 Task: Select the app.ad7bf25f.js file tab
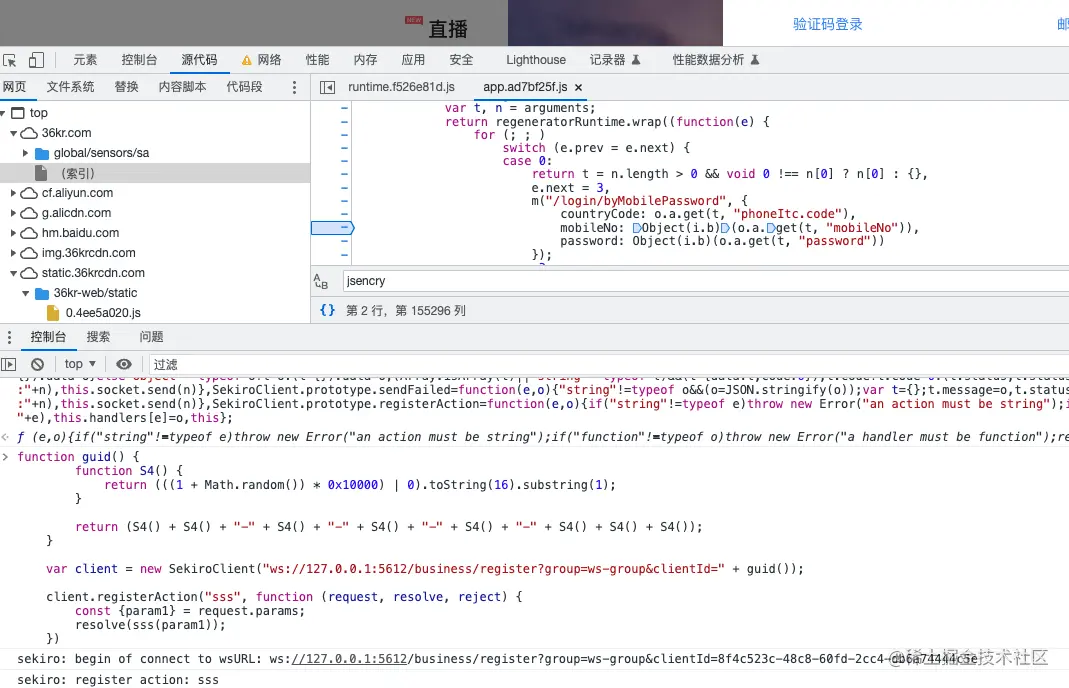pos(525,87)
